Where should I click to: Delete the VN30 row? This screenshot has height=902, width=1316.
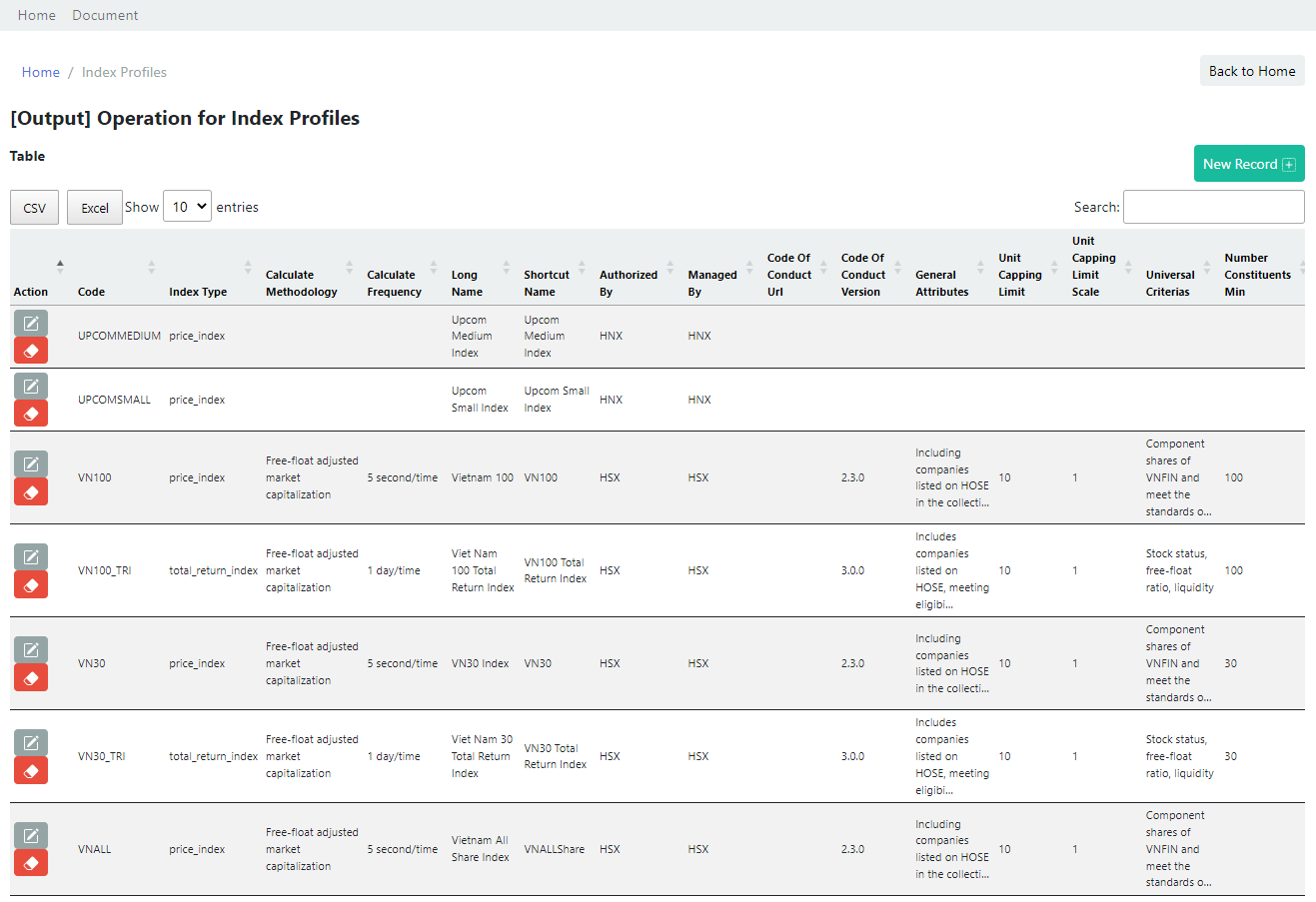[31, 677]
